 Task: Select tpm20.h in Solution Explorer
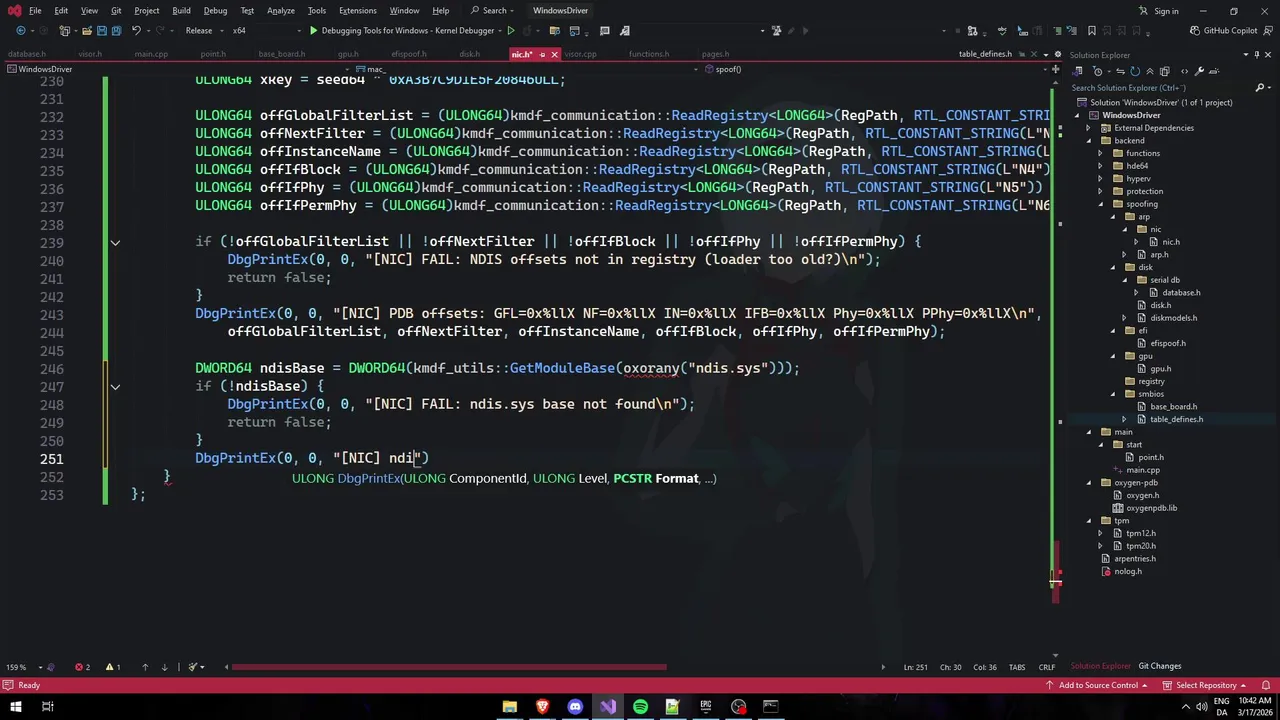pyautogui.click(x=1140, y=546)
